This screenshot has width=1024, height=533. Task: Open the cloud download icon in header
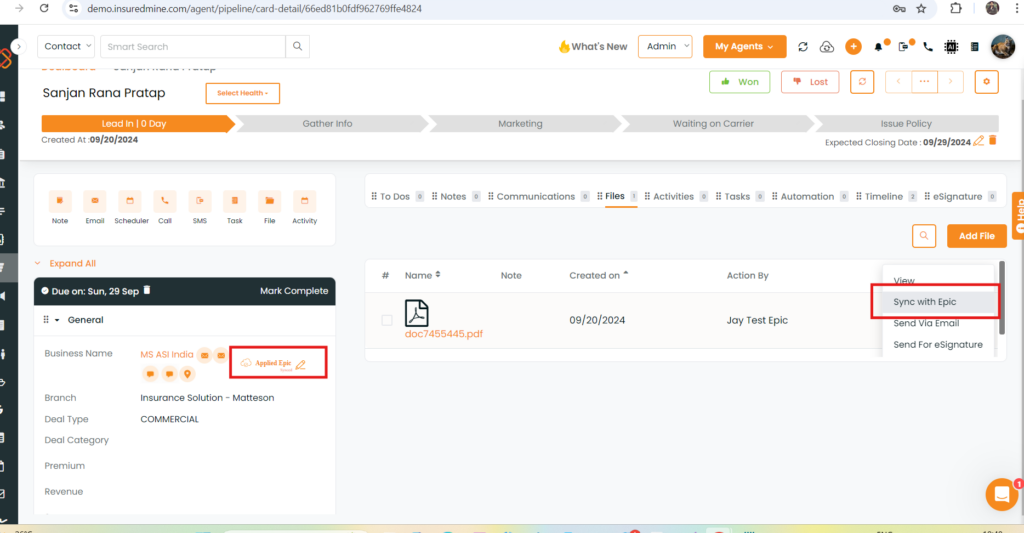click(827, 46)
